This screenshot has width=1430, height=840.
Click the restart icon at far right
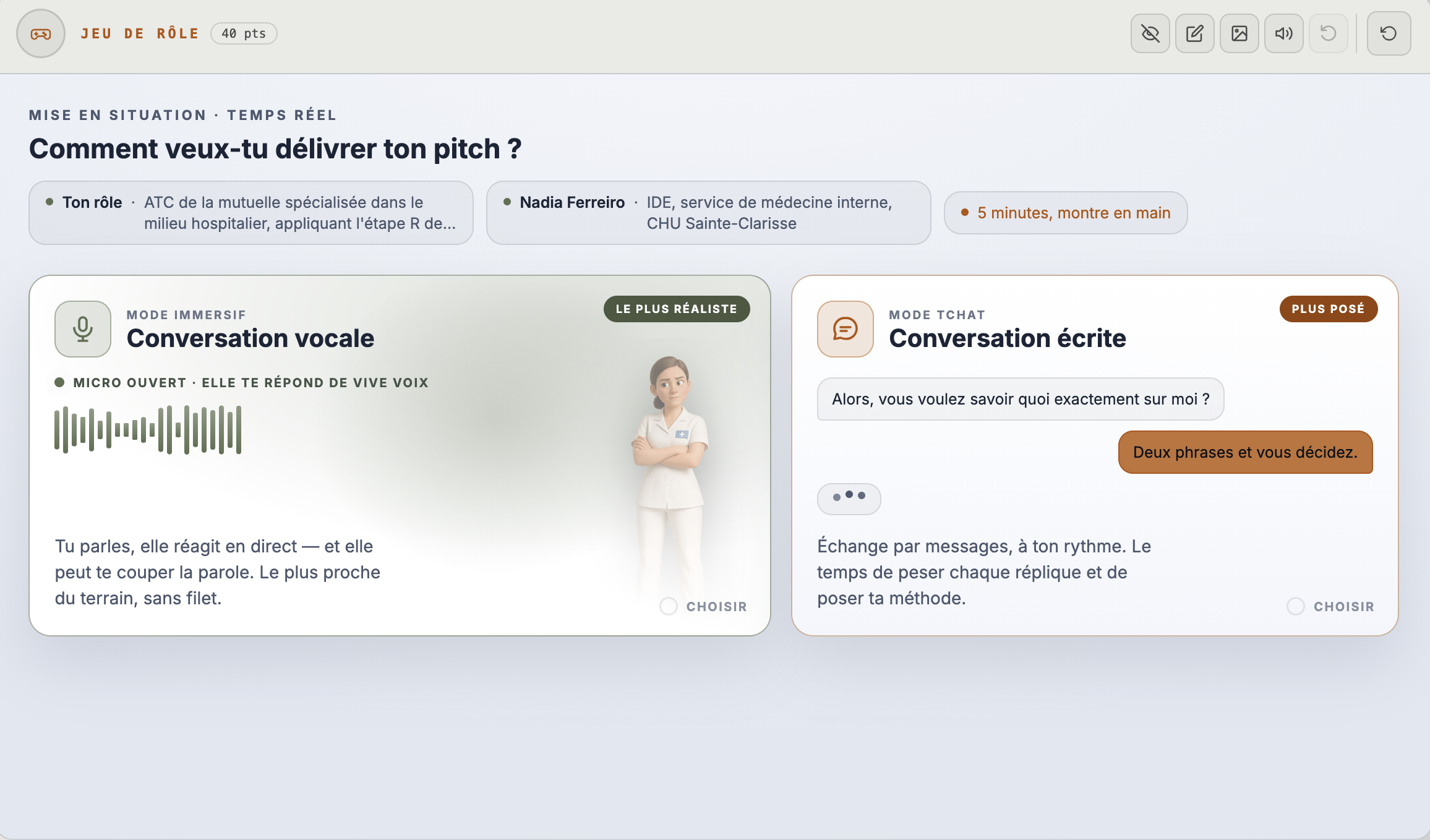(x=1389, y=33)
